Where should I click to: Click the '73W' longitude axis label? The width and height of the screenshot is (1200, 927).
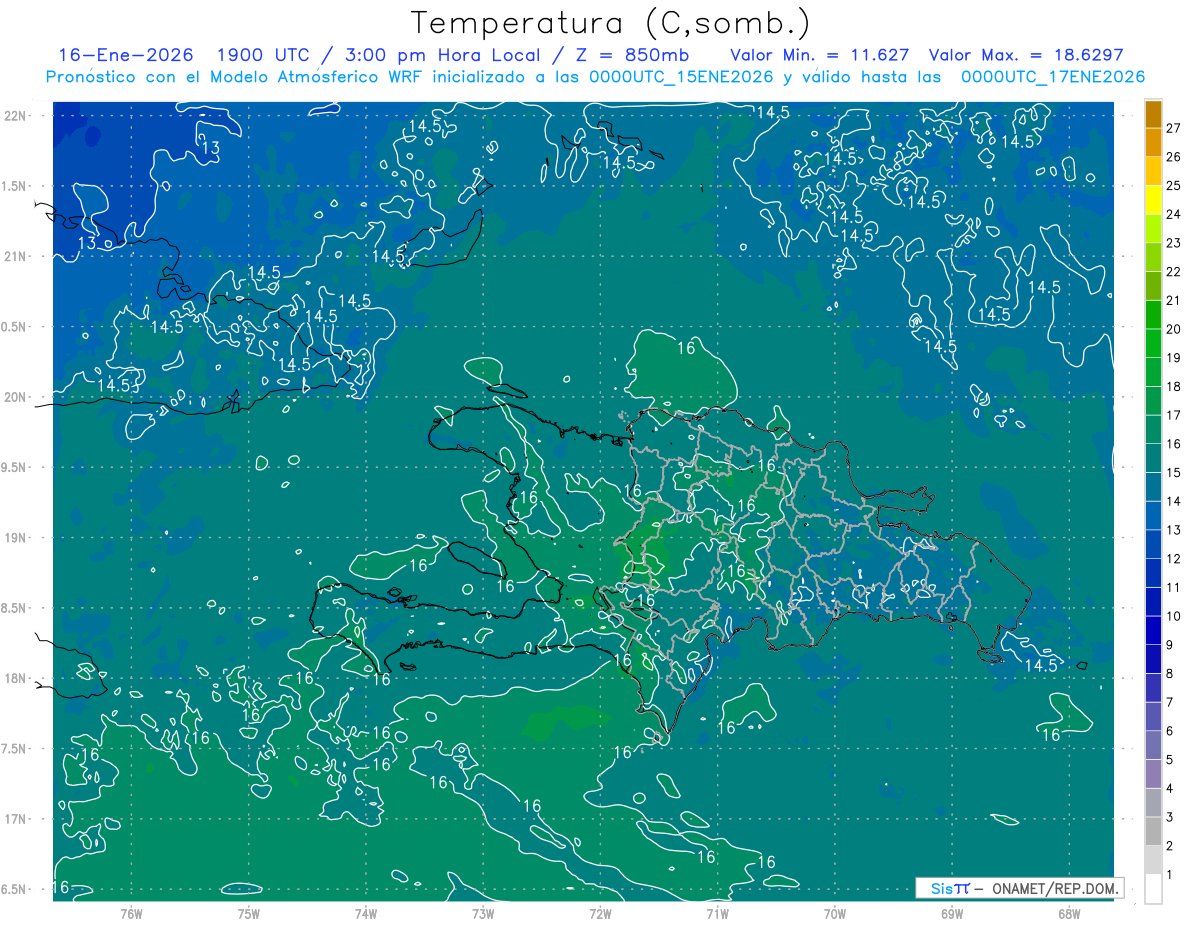pyautogui.click(x=483, y=913)
